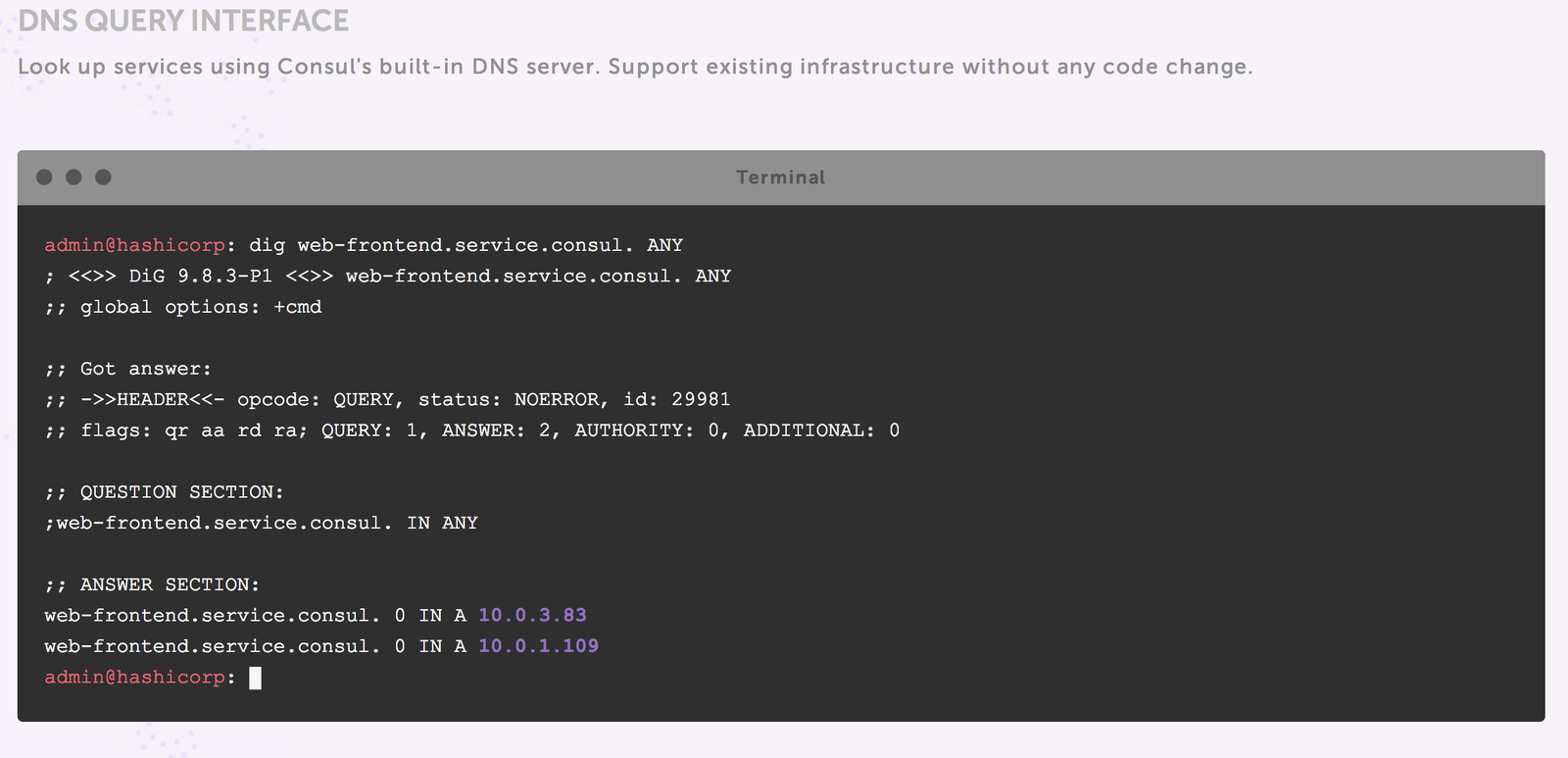Click the first terminal window dot
The width and height of the screenshot is (1568, 758).
coord(44,177)
